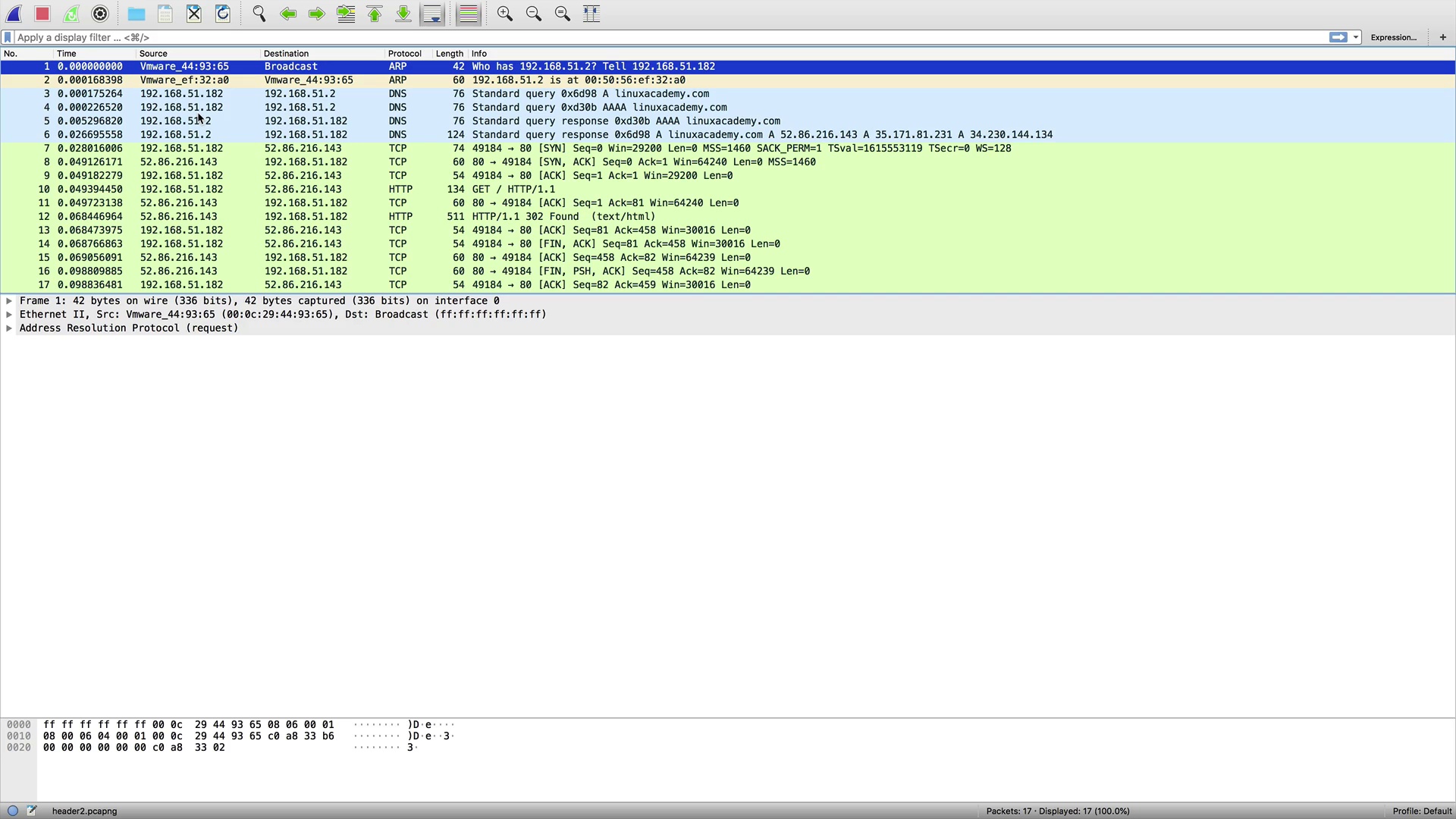Viewport: 1456px width, 819px height.
Task: Select packet 5 DNS response 0xd30b AAAA
Action: (728, 121)
